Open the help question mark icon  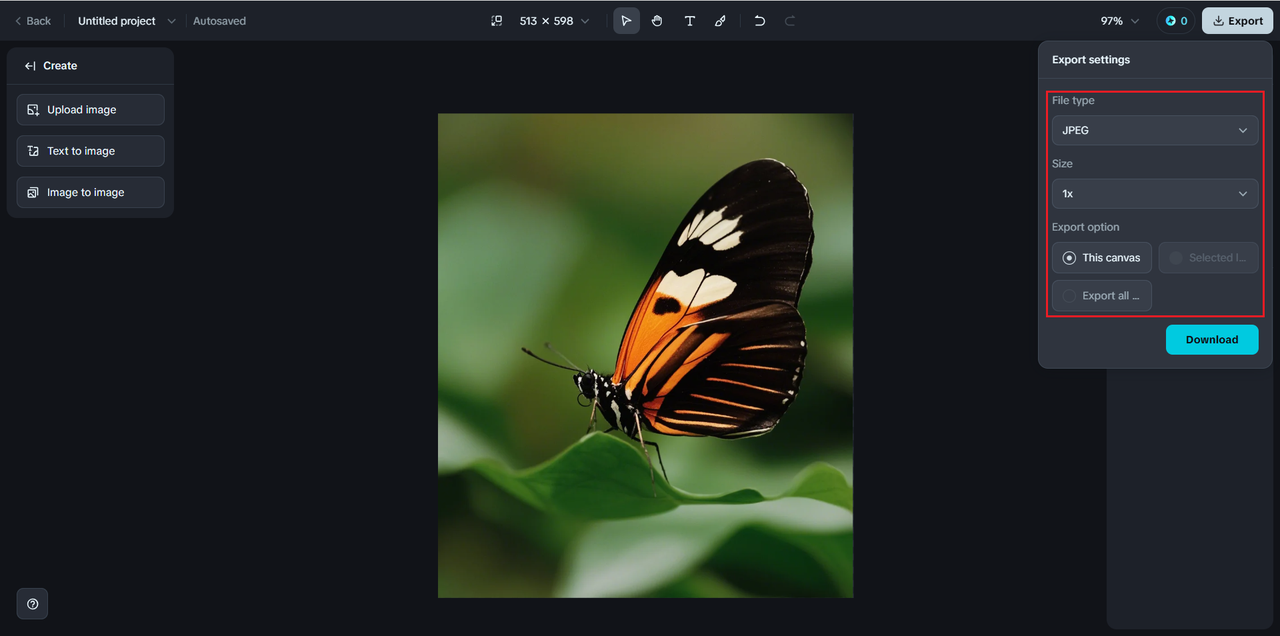[x=33, y=604]
